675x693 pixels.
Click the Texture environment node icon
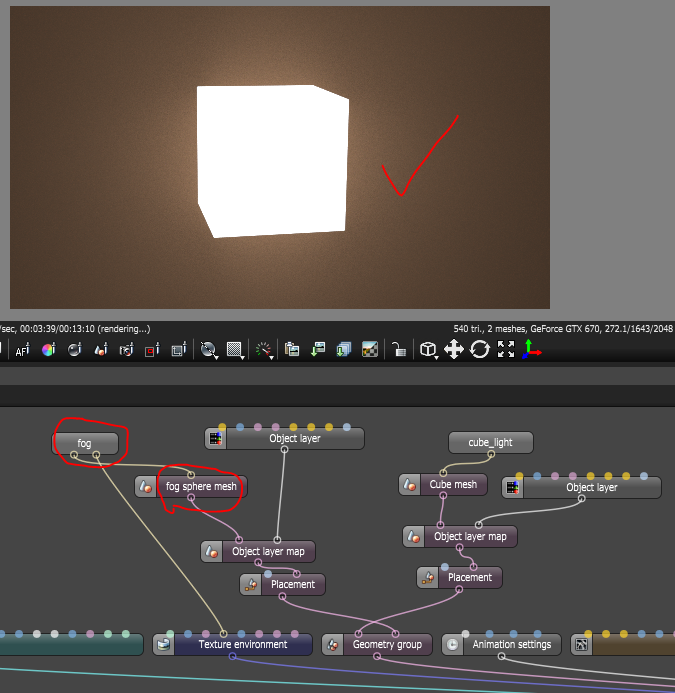click(x=164, y=645)
